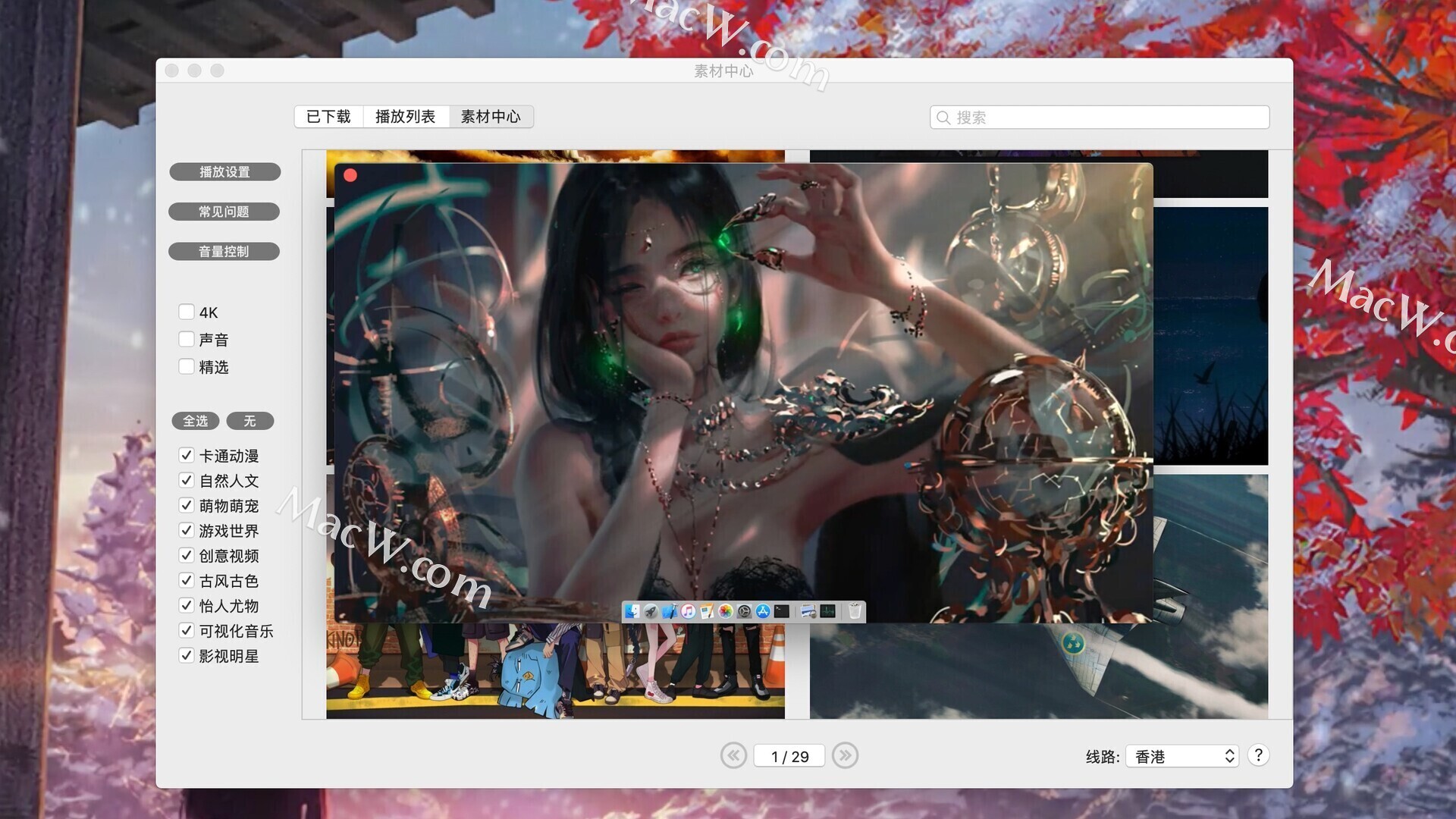This screenshot has width=1456, height=819.
Task: Click the magnifier icon in the search box
Action: [943, 118]
